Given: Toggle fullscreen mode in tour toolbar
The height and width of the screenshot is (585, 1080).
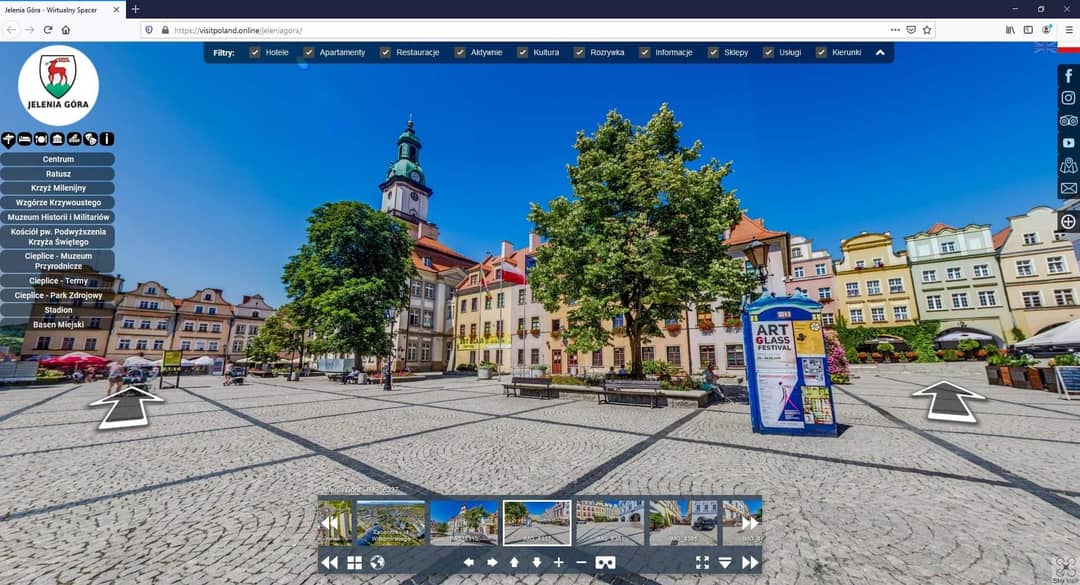Looking at the screenshot, I should pos(702,563).
